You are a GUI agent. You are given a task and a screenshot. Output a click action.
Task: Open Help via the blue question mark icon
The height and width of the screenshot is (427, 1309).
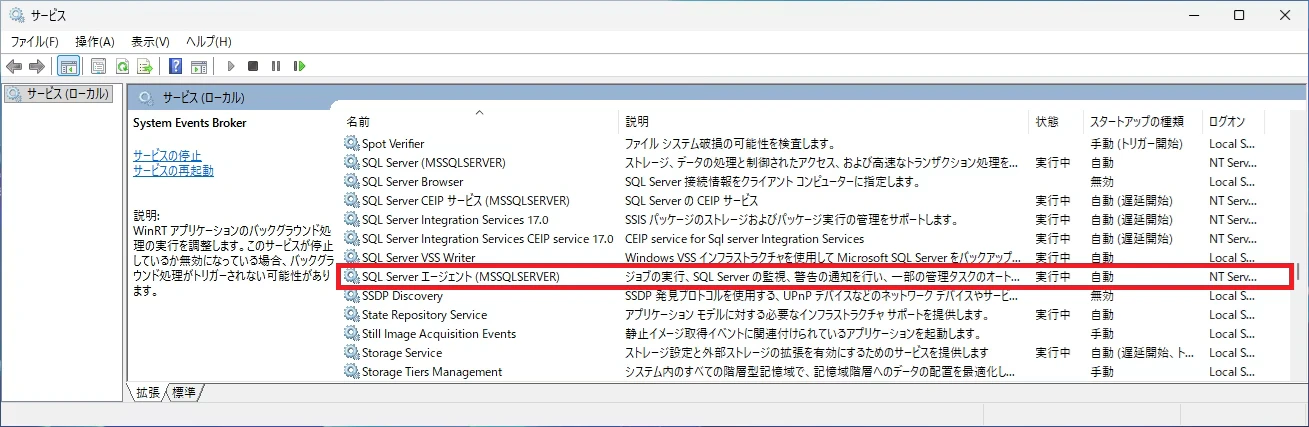click(x=176, y=67)
